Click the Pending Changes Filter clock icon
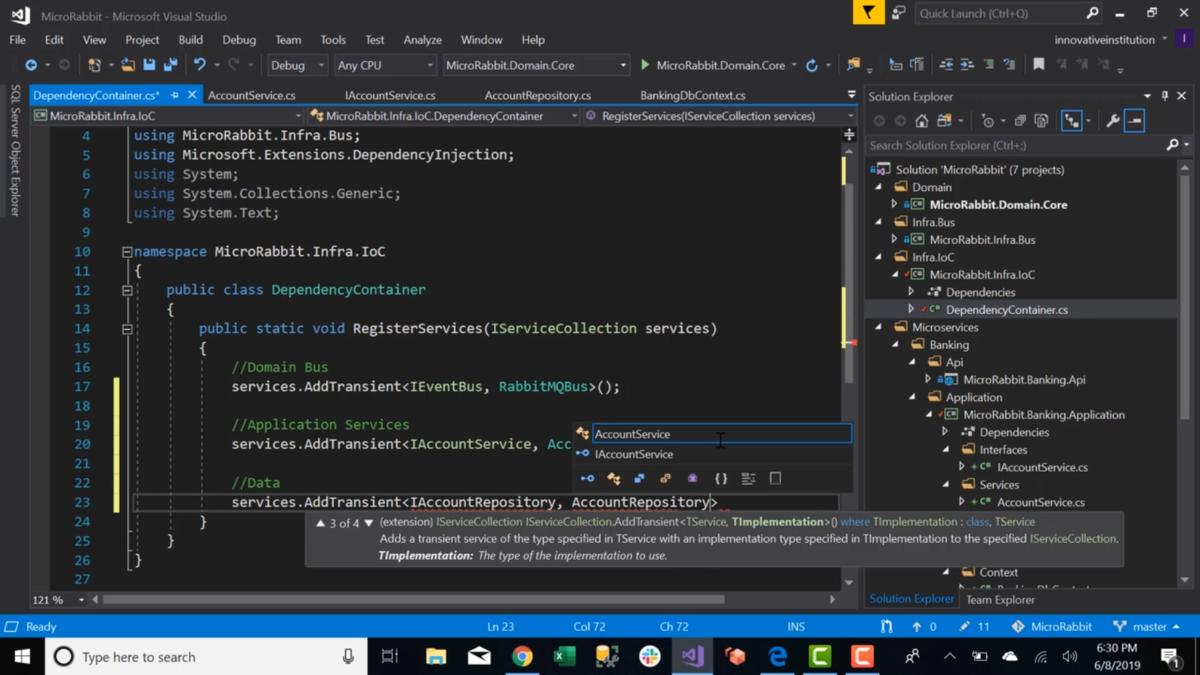 point(987,121)
